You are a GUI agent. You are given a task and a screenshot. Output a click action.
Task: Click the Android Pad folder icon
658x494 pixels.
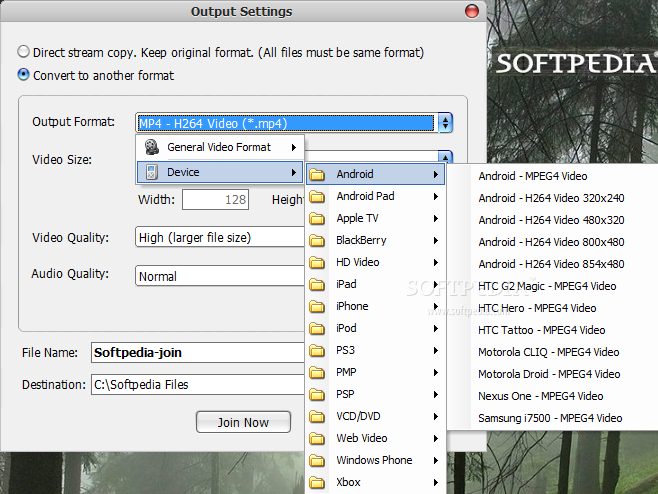(317, 196)
